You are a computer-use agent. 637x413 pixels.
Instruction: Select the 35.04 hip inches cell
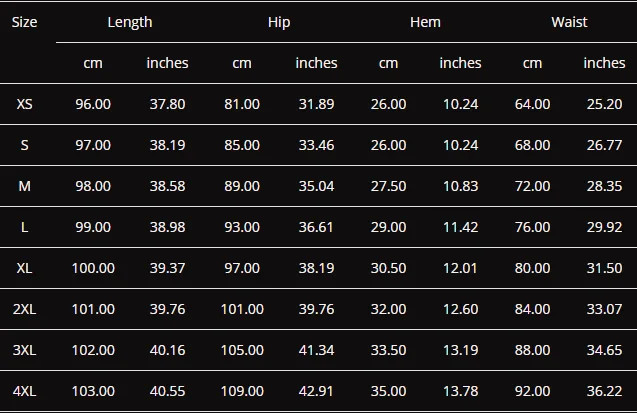pyautogui.click(x=316, y=186)
